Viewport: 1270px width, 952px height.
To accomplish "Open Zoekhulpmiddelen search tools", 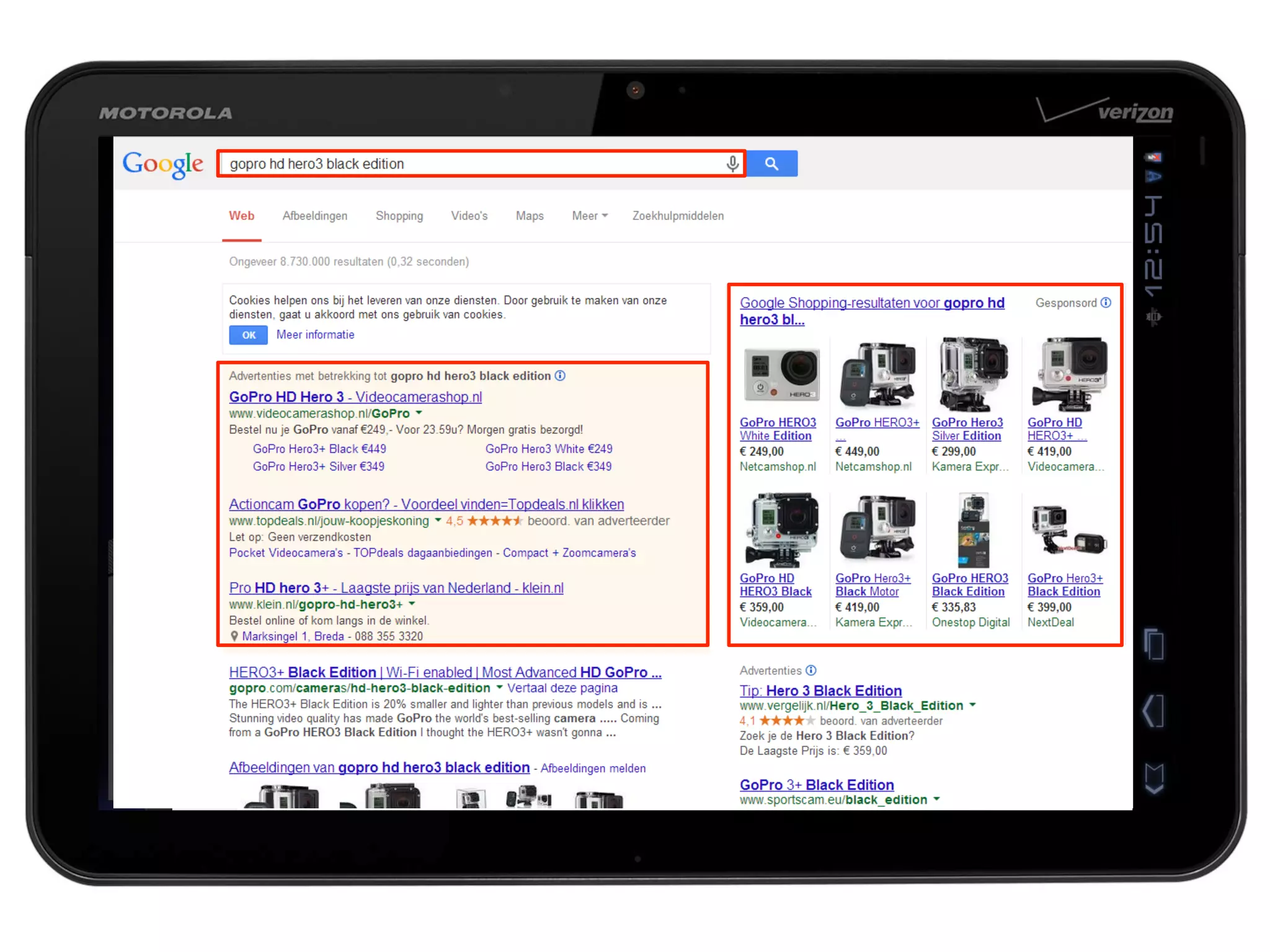I will coord(678,216).
